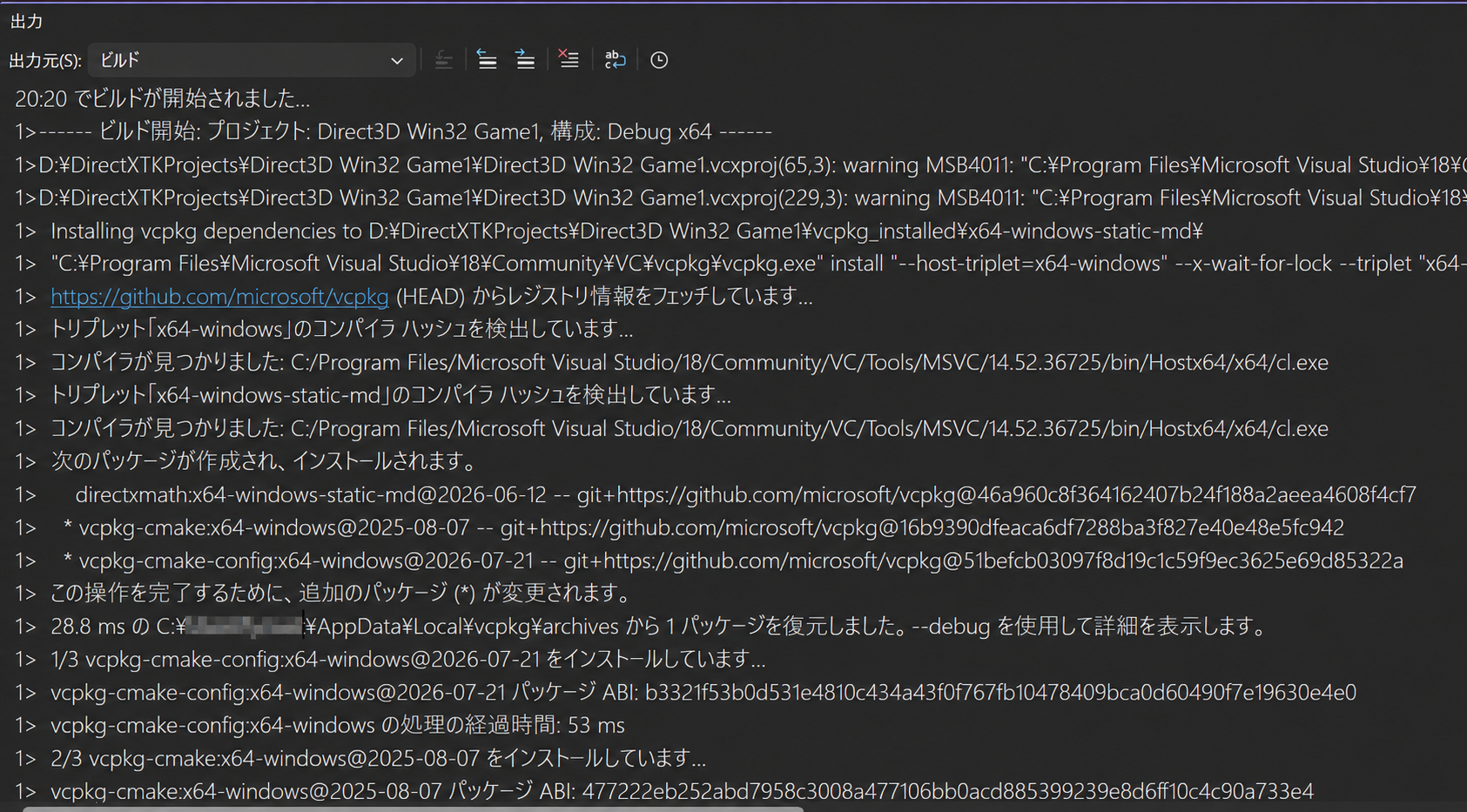1467x812 pixels.
Task: Click the directxmath:x64-windows-static-md@2026-06-12 line
Action: click(x=716, y=494)
